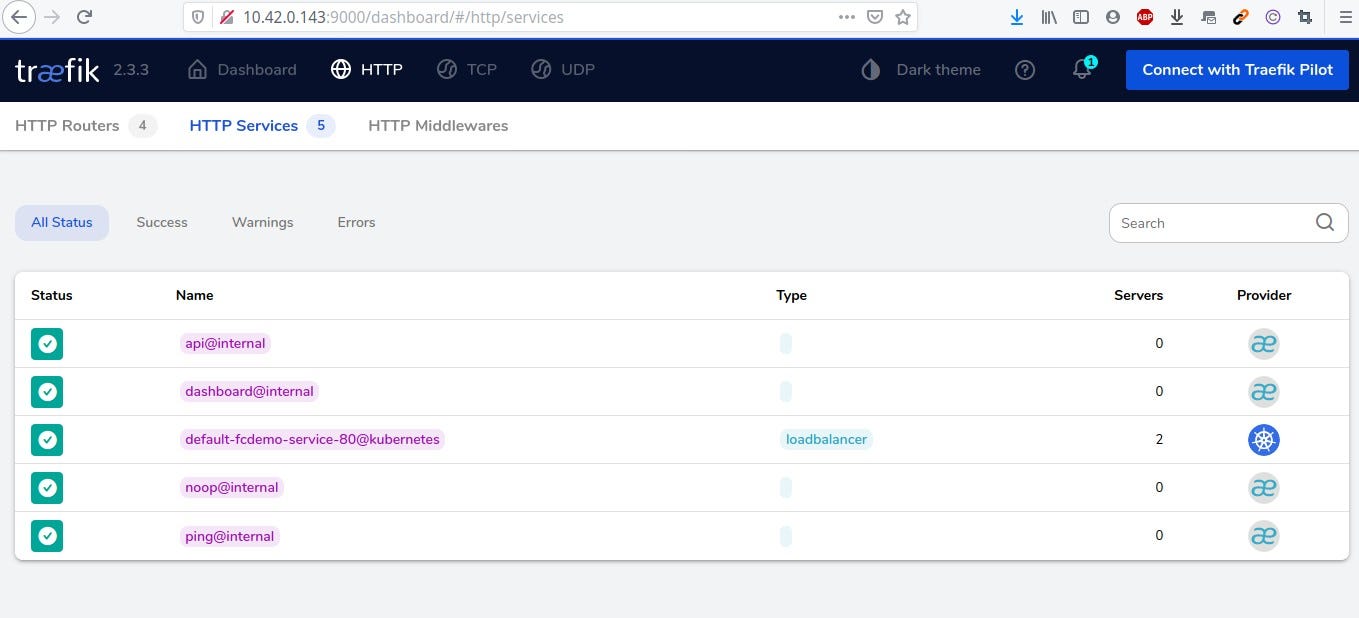The height and width of the screenshot is (618, 1359).
Task: Open the noop@internal service
Action: 232,488
